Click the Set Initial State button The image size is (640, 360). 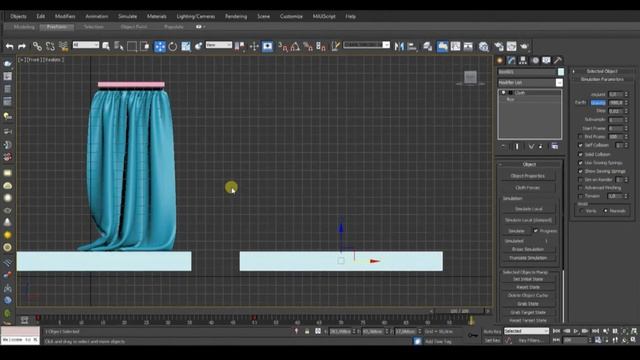pos(528,279)
